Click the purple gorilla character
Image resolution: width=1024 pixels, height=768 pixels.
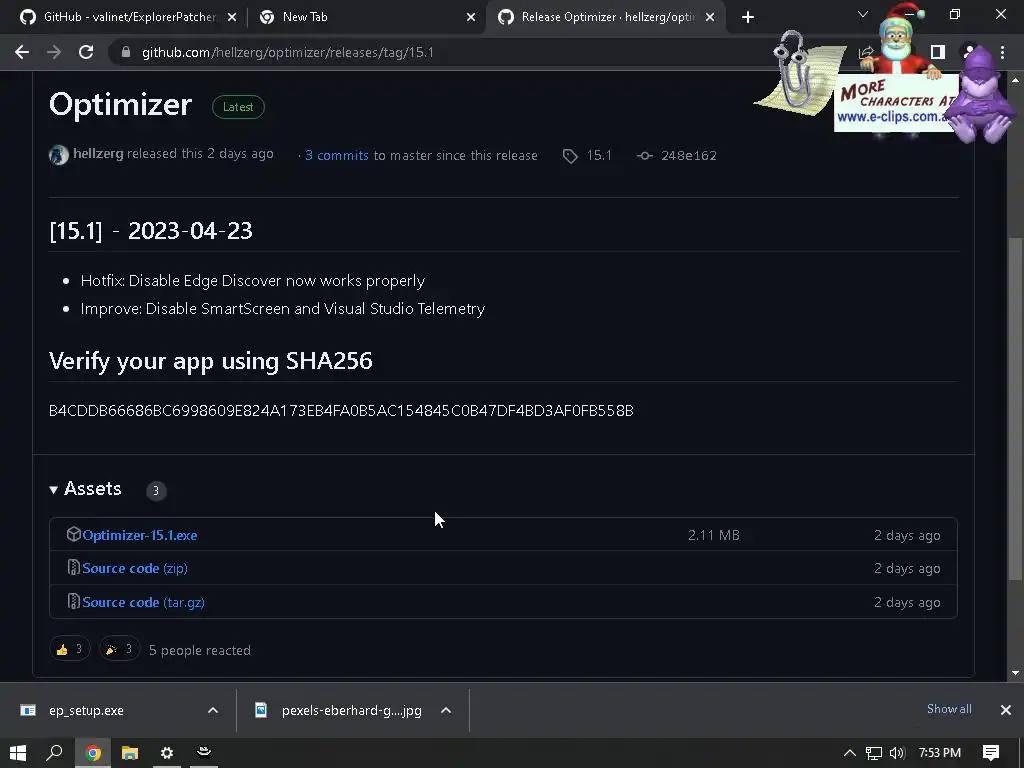(980, 97)
